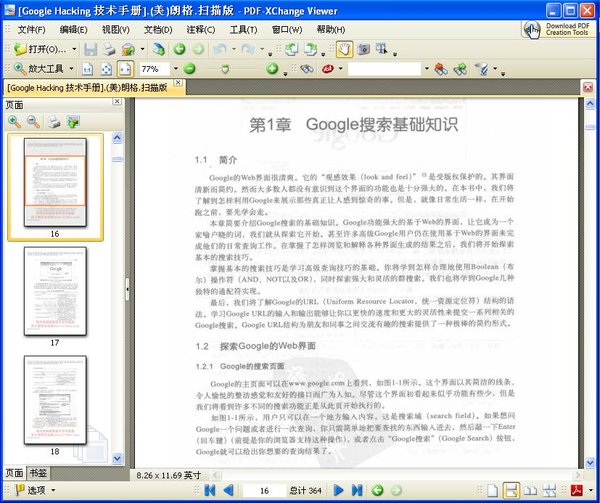Go to the previous page with blue arrow

click(x=228, y=490)
